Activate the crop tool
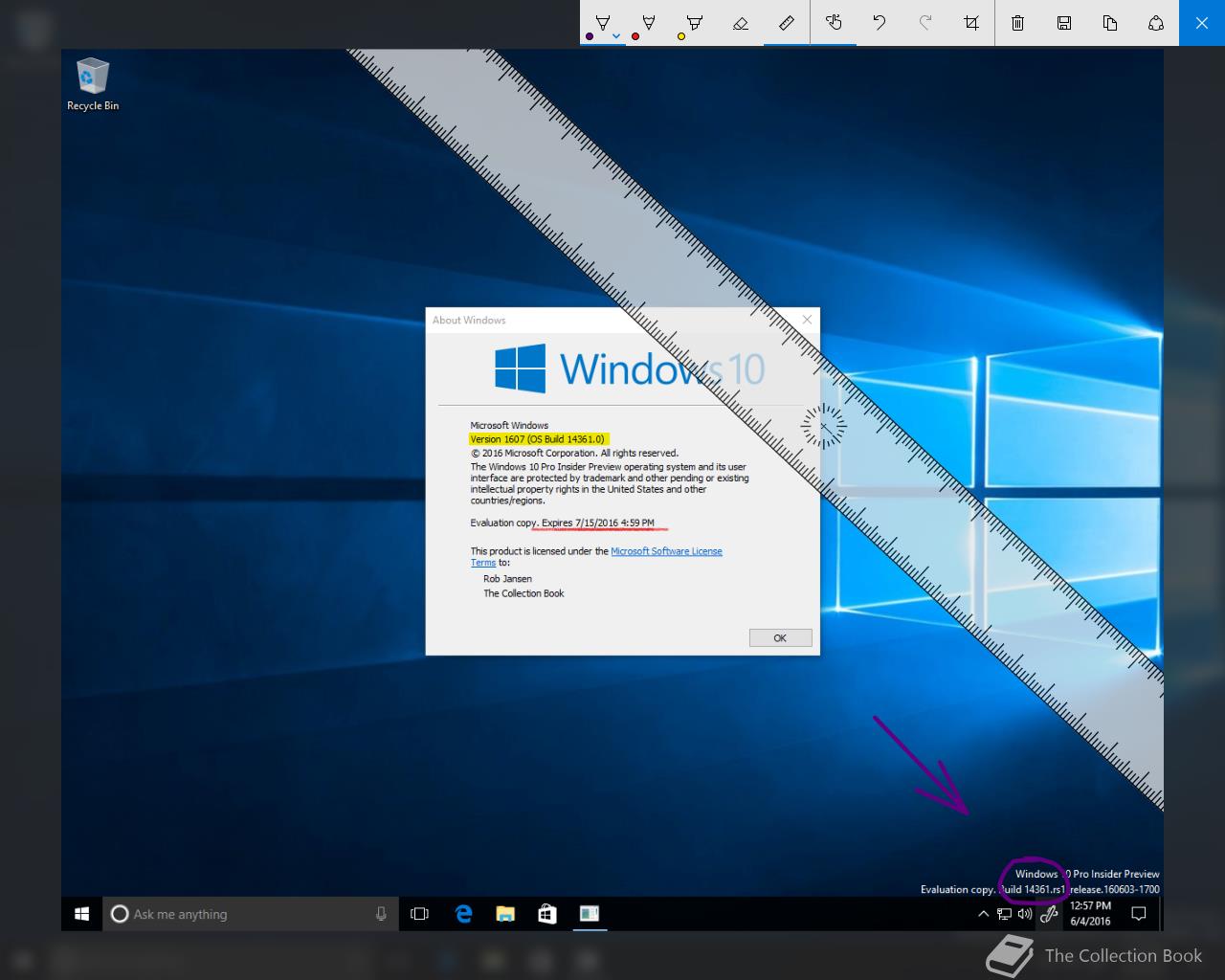 click(x=971, y=23)
